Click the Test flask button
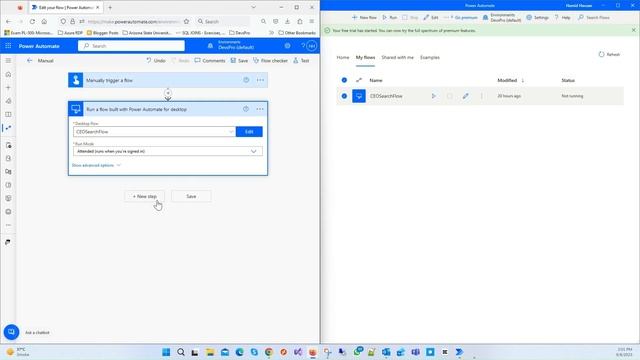Image resolution: width=640 pixels, height=360 pixels. click(x=301, y=60)
